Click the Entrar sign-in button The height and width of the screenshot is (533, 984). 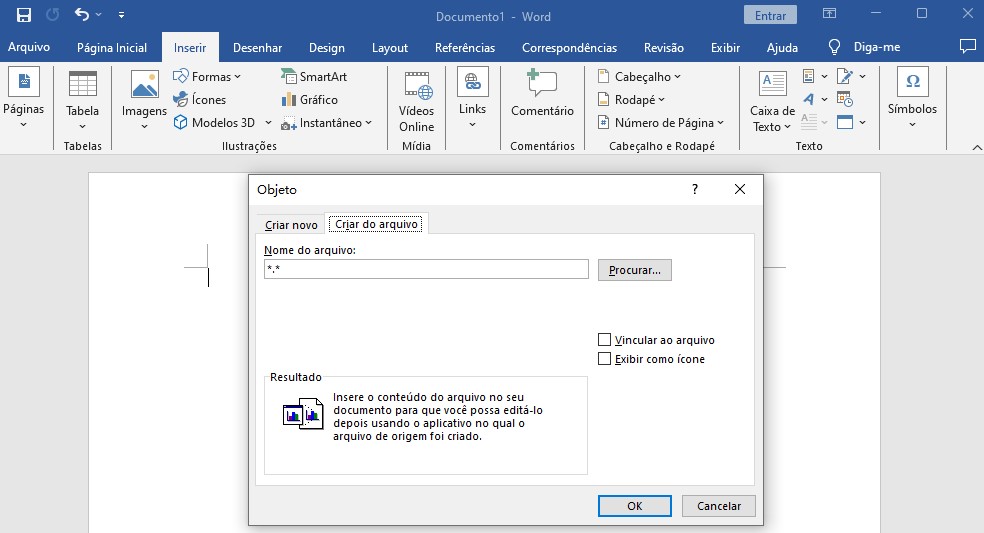[770, 15]
